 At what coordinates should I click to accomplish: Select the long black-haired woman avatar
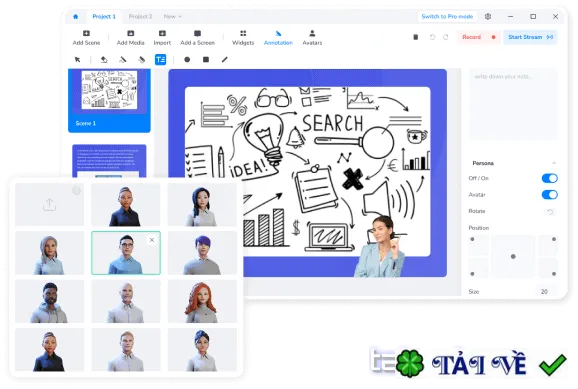pyautogui.click(x=202, y=205)
